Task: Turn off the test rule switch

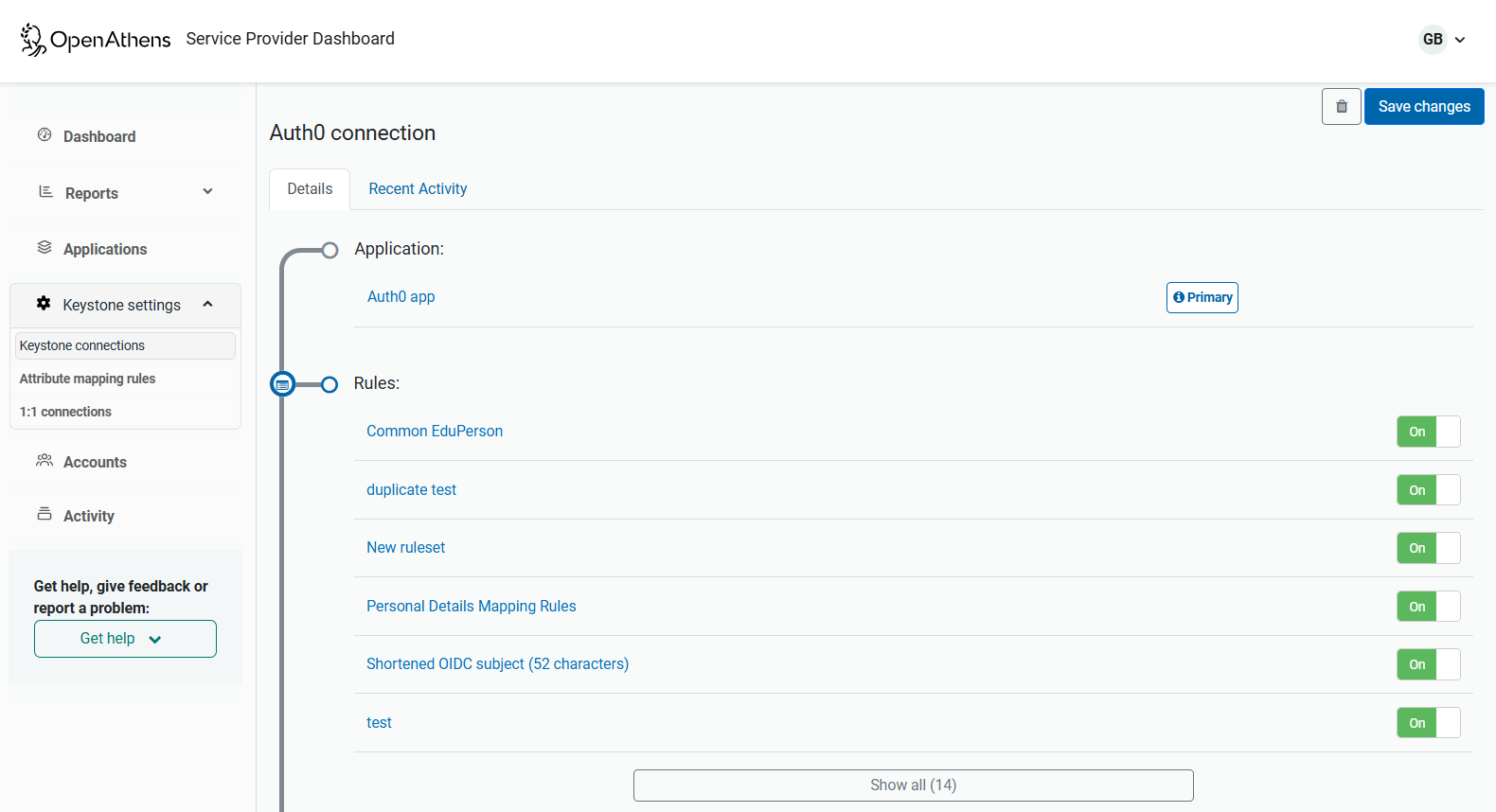Action: pyautogui.click(x=1429, y=723)
